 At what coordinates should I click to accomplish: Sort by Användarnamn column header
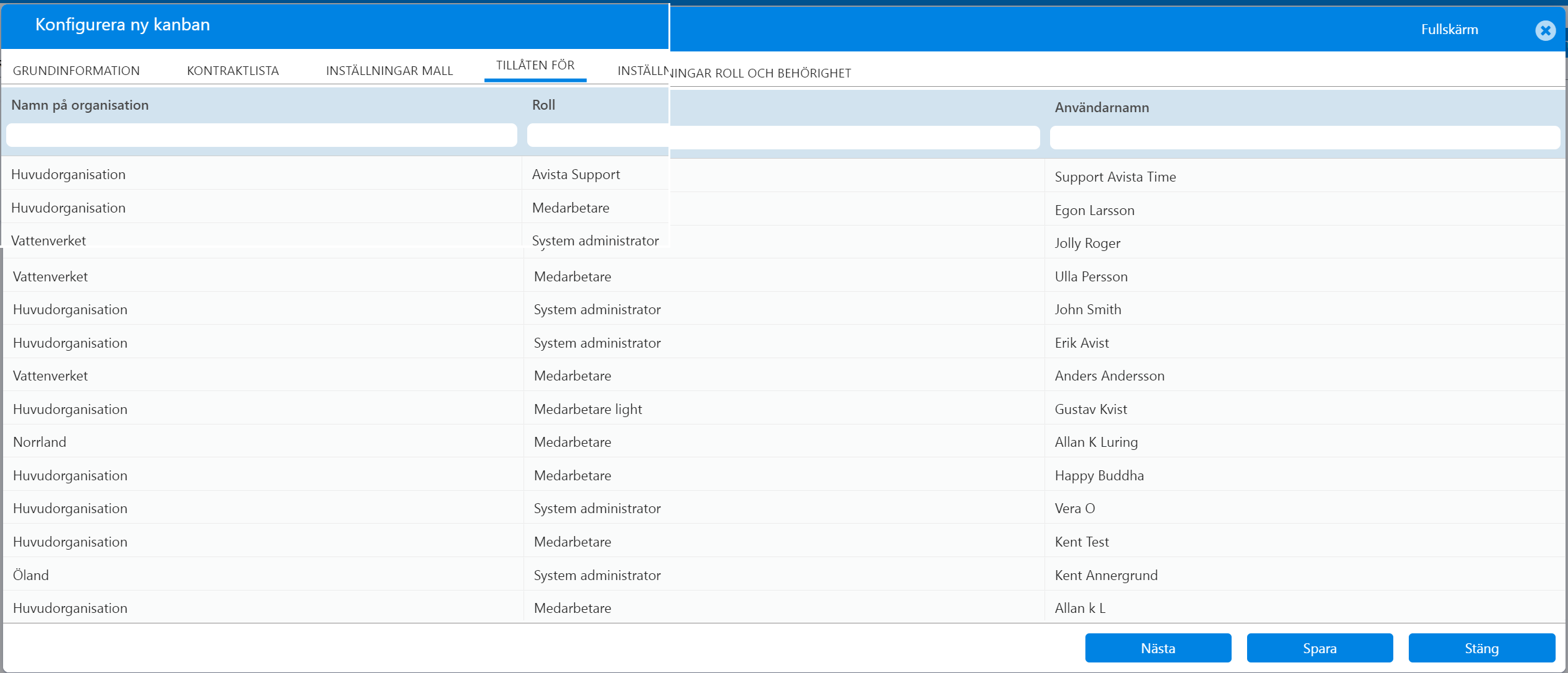pos(1102,107)
